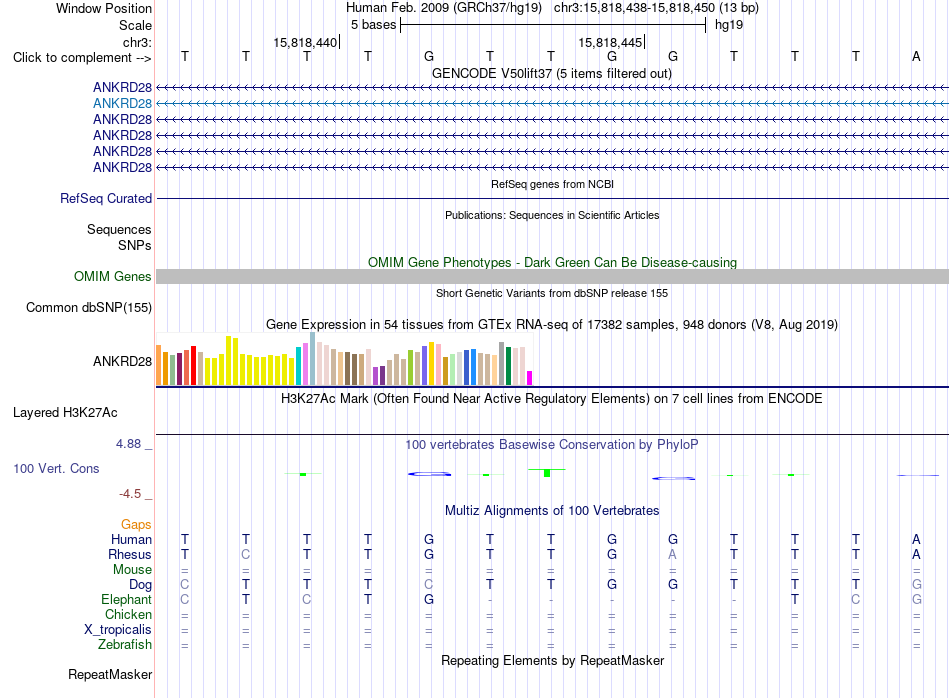Click the 'hg19' text beside scale bar
Screen dimensions: 950x698
[x=729, y=25]
